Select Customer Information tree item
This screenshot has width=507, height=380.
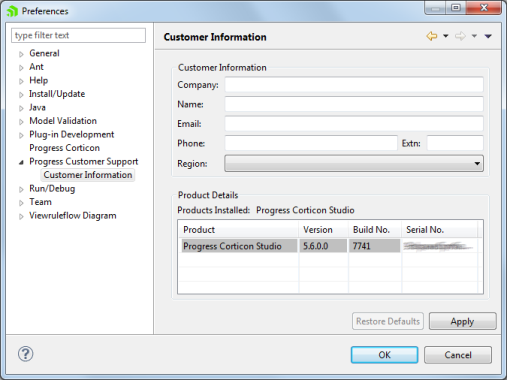pyautogui.click(x=88, y=175)
